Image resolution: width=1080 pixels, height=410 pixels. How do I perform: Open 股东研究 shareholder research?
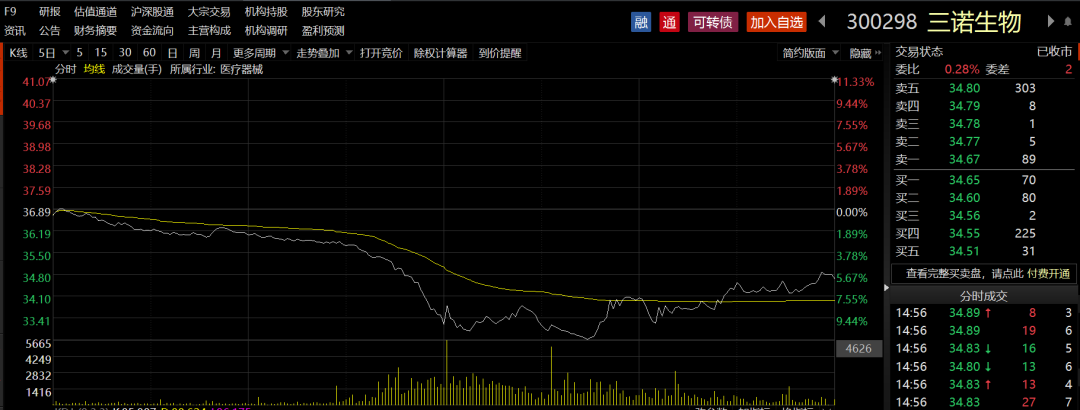pyautogui.click(x=323, y=12)
